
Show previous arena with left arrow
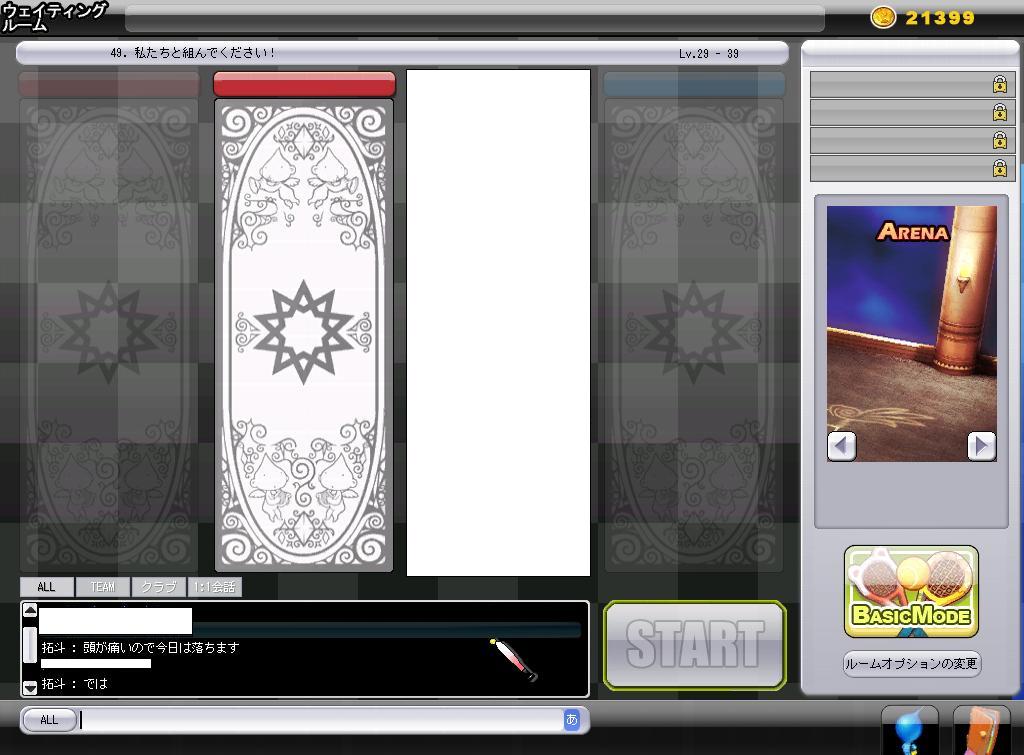tap(842, 445)
